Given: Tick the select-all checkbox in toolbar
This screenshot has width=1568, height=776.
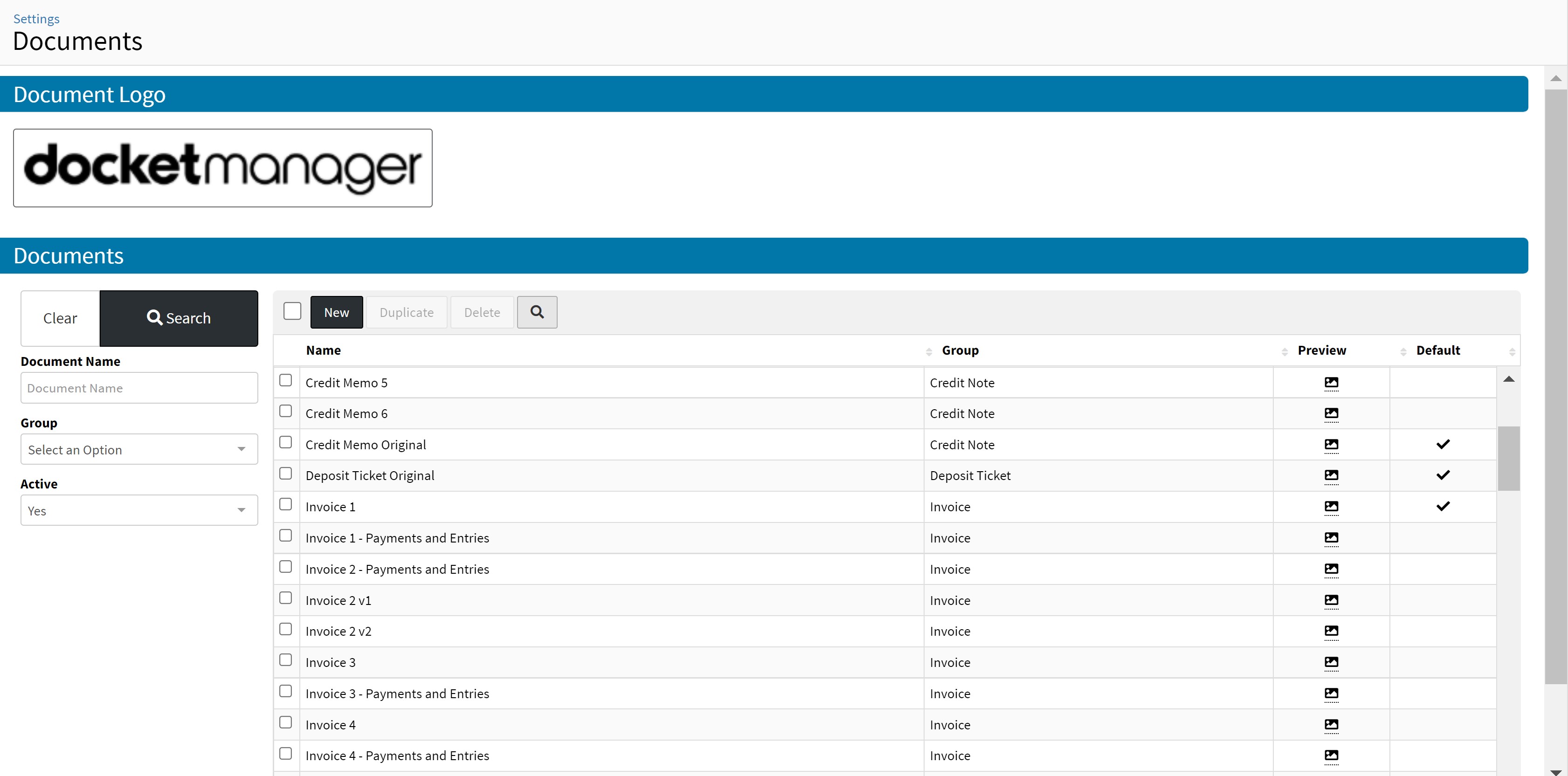Looking at the screenshot, I should (292, 311).
